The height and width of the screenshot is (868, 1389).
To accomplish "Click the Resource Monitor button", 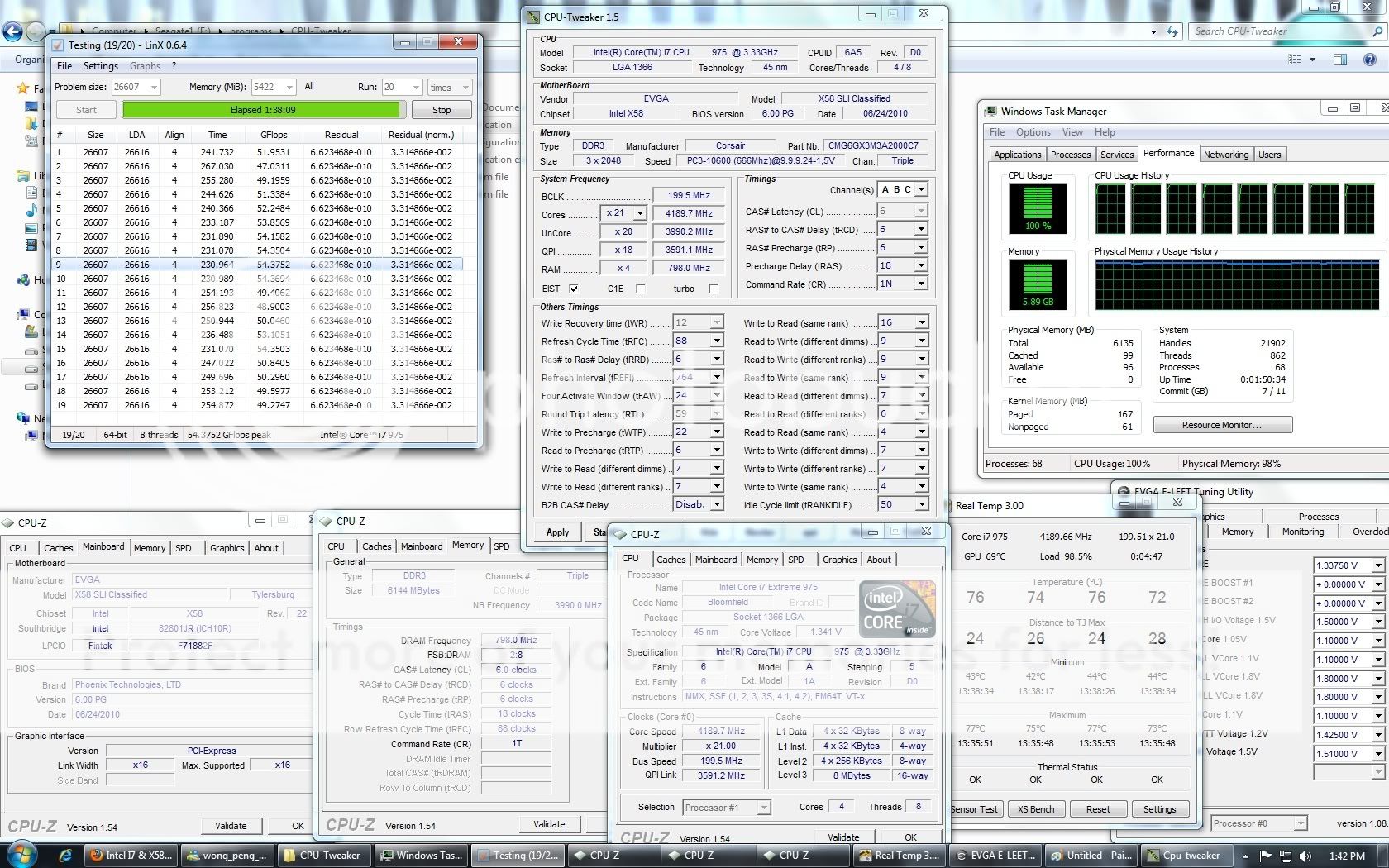I will [1222, 425].
